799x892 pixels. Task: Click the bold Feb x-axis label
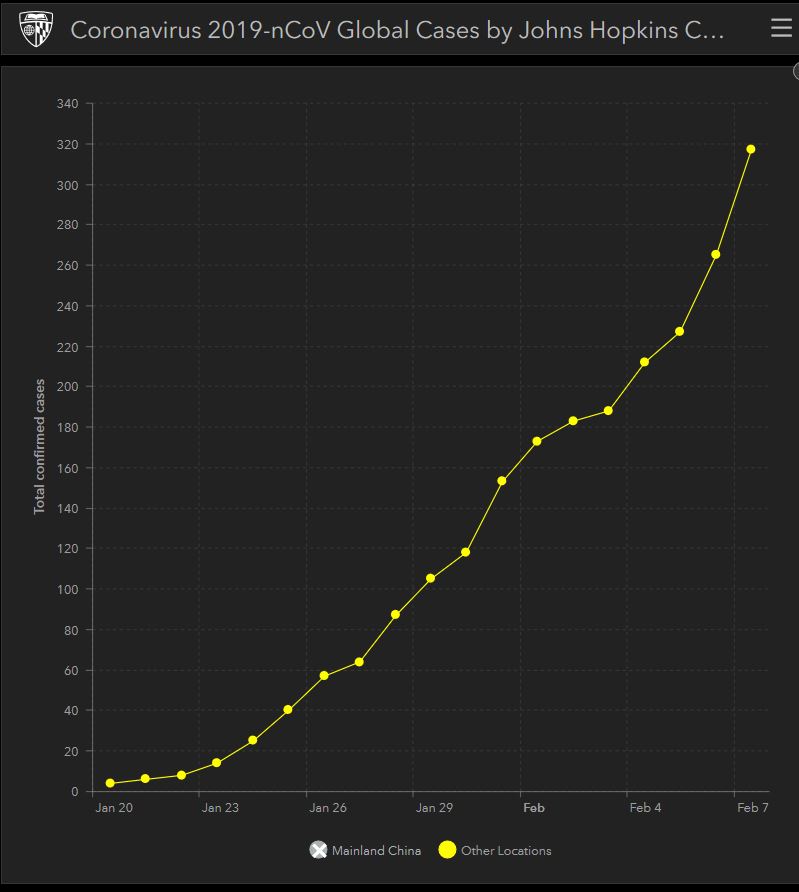[x=533, y=808]
